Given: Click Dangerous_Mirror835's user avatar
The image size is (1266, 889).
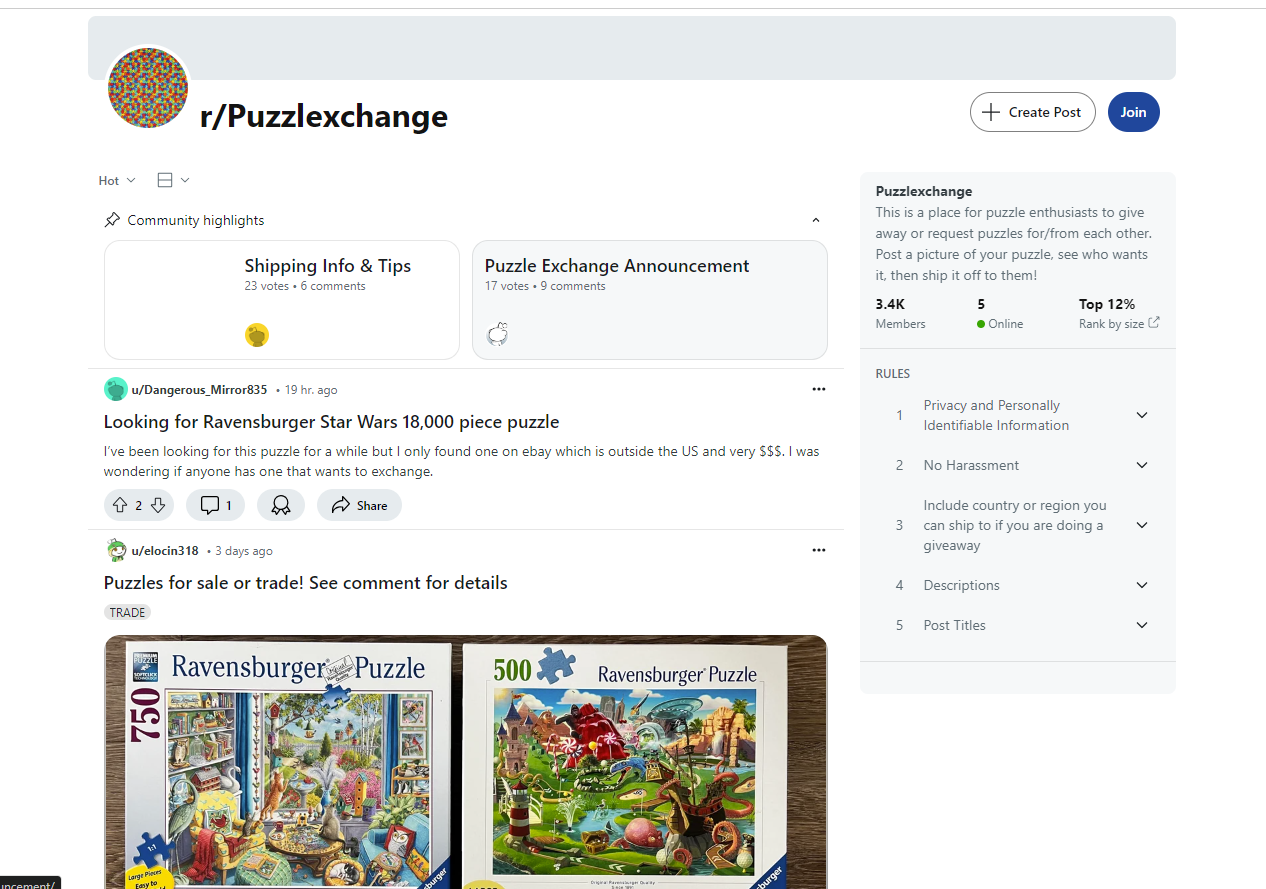Looking at the screenshot, I should click(x=116, y=389).
